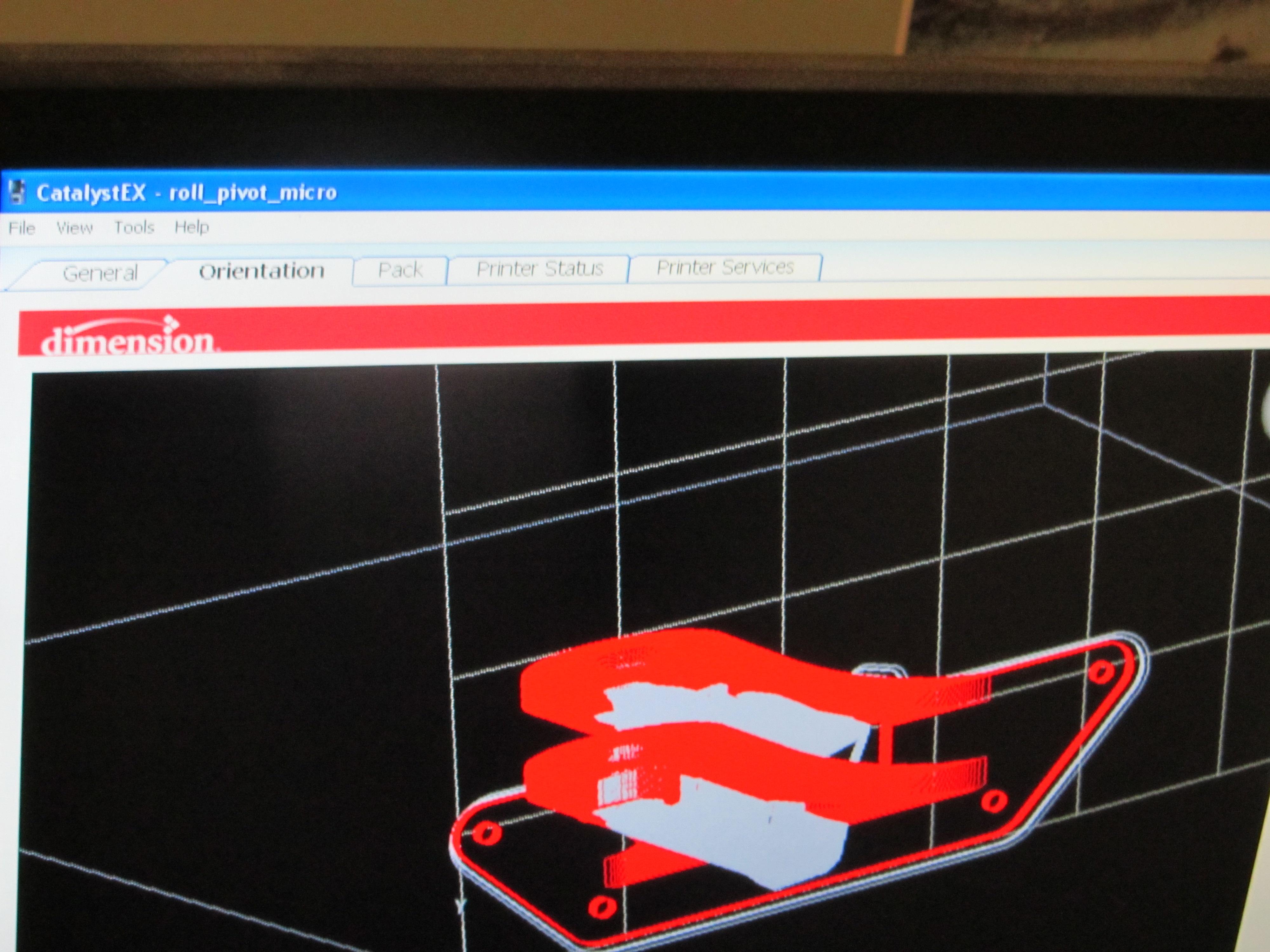This screenshot has height=952, width=1270.
Task: Open the Tools menu
Action: click(134, 227)
